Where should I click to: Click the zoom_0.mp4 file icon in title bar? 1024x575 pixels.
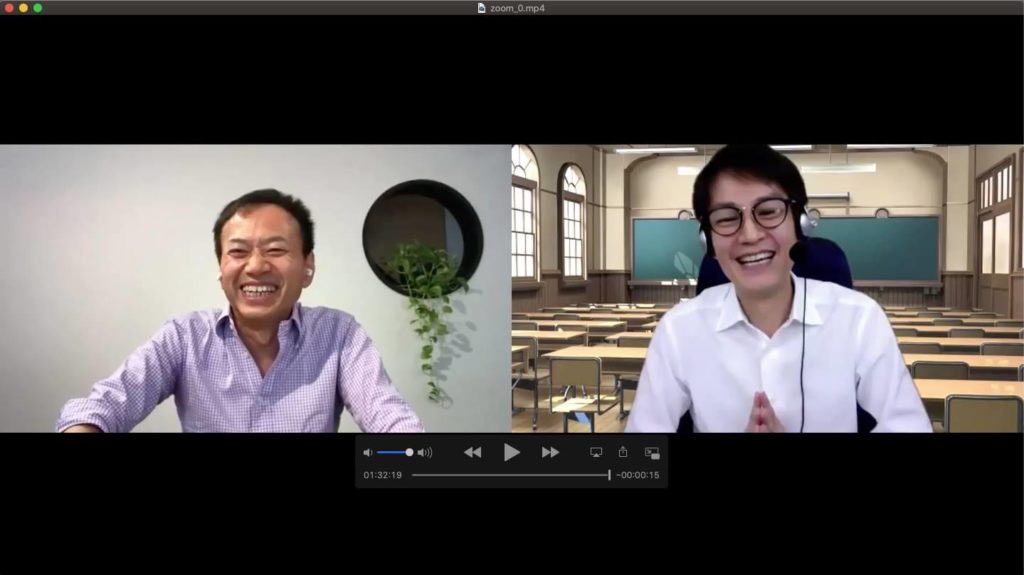coord(481,7)
